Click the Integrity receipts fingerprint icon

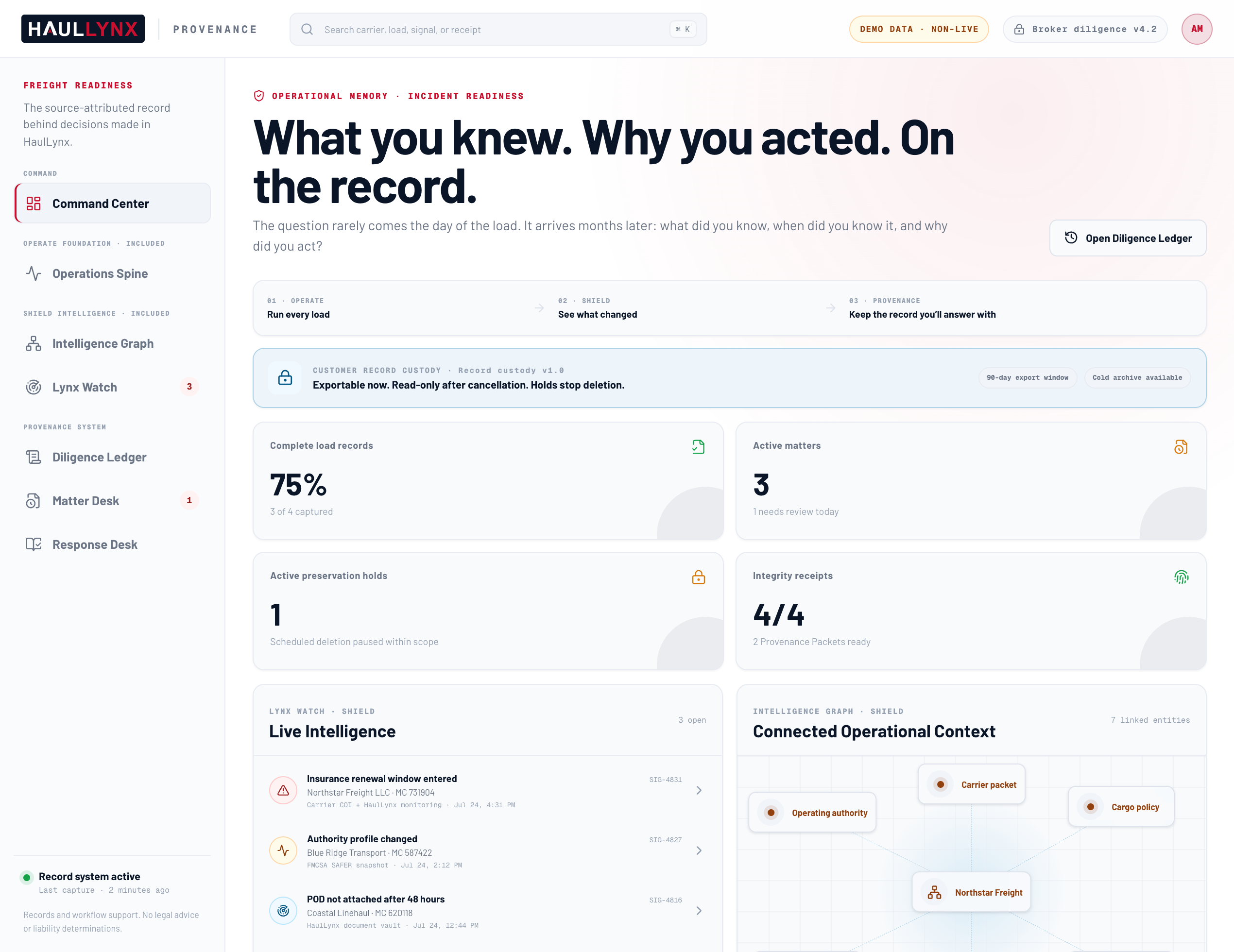pyautogui.click(x=1181, y=577)
